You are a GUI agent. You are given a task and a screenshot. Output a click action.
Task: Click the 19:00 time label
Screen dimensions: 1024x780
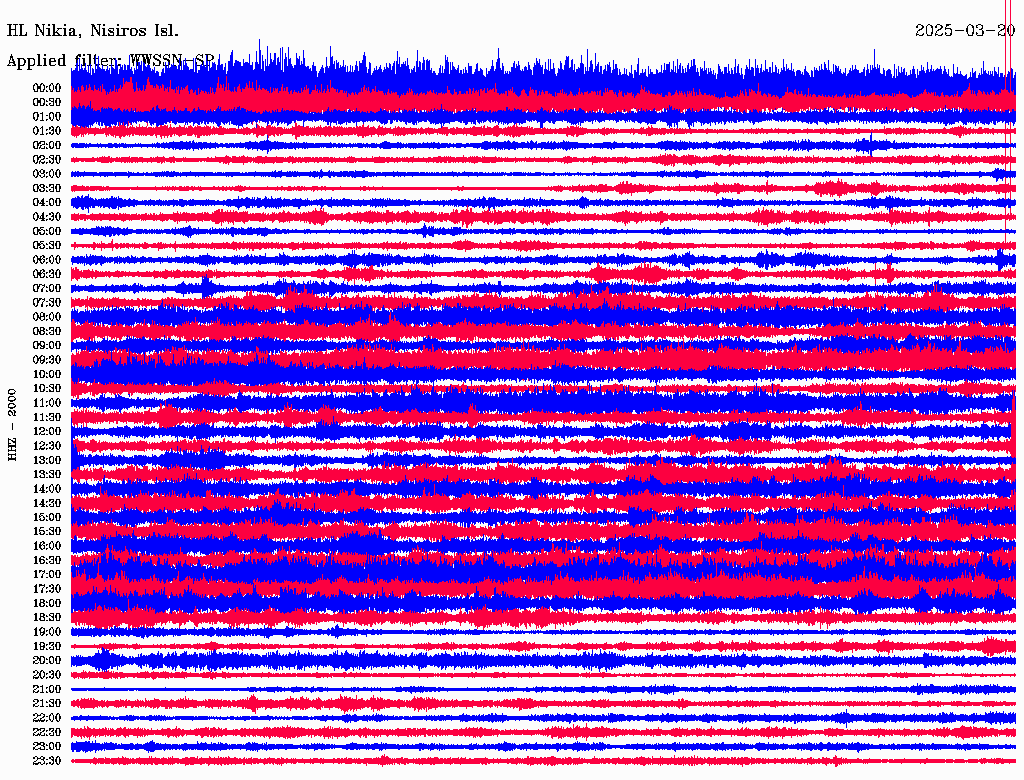[x=47, y=632]
